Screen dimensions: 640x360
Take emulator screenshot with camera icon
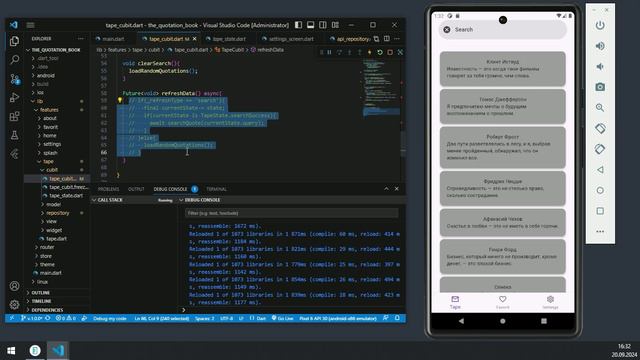tap(600, 87)
